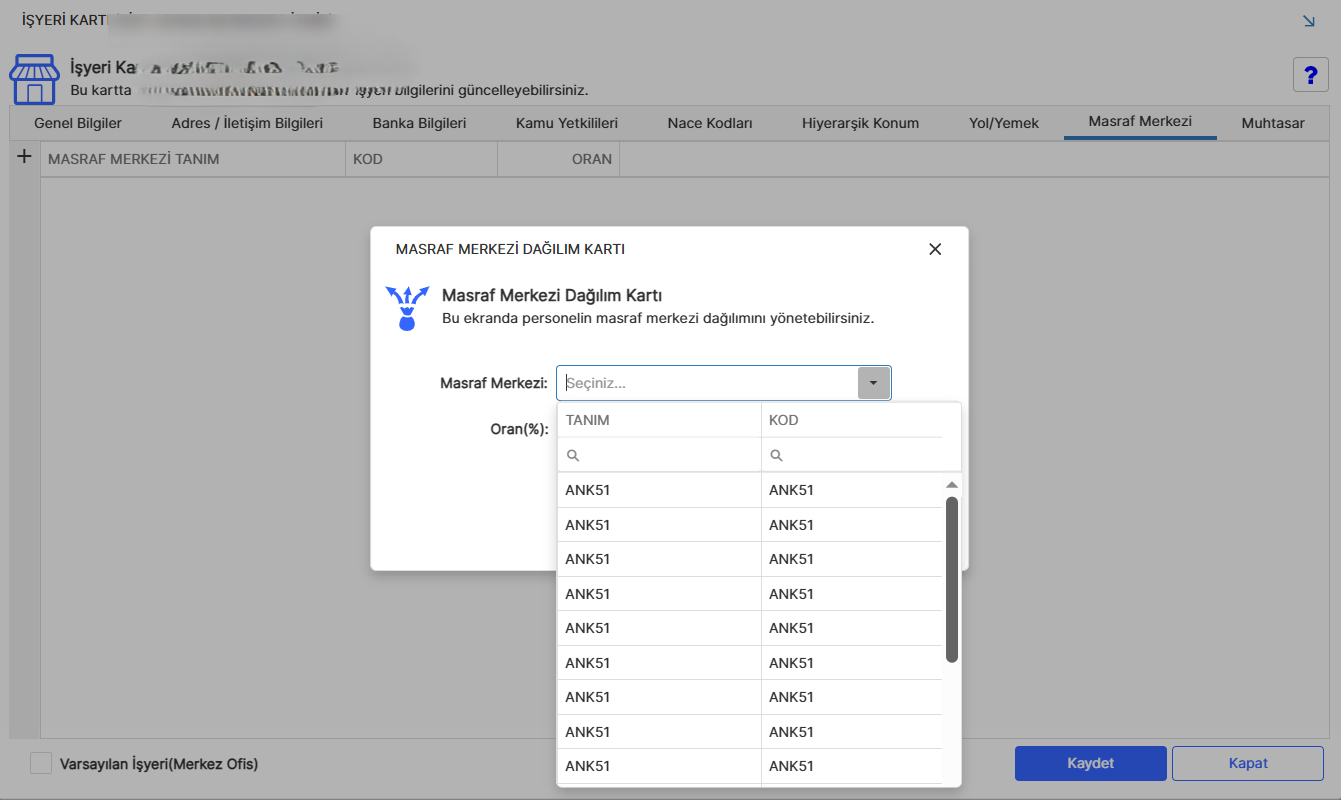1341x800 pixels.
Task: Add a new cost center row with plus icon
Action: [x=25, y=157]
